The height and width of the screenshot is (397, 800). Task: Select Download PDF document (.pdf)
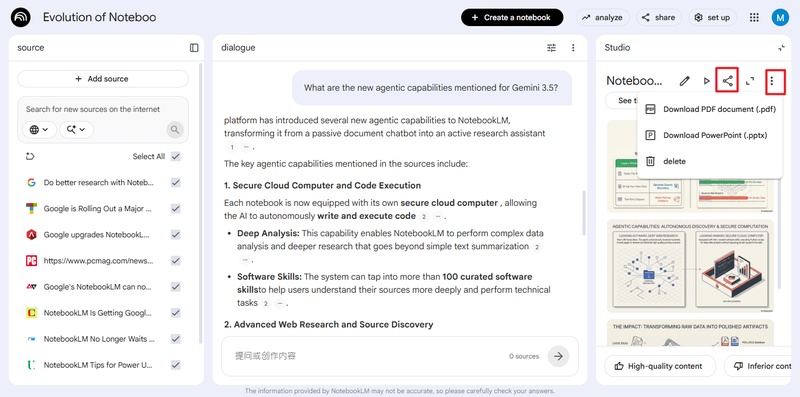tap(710, 109)
